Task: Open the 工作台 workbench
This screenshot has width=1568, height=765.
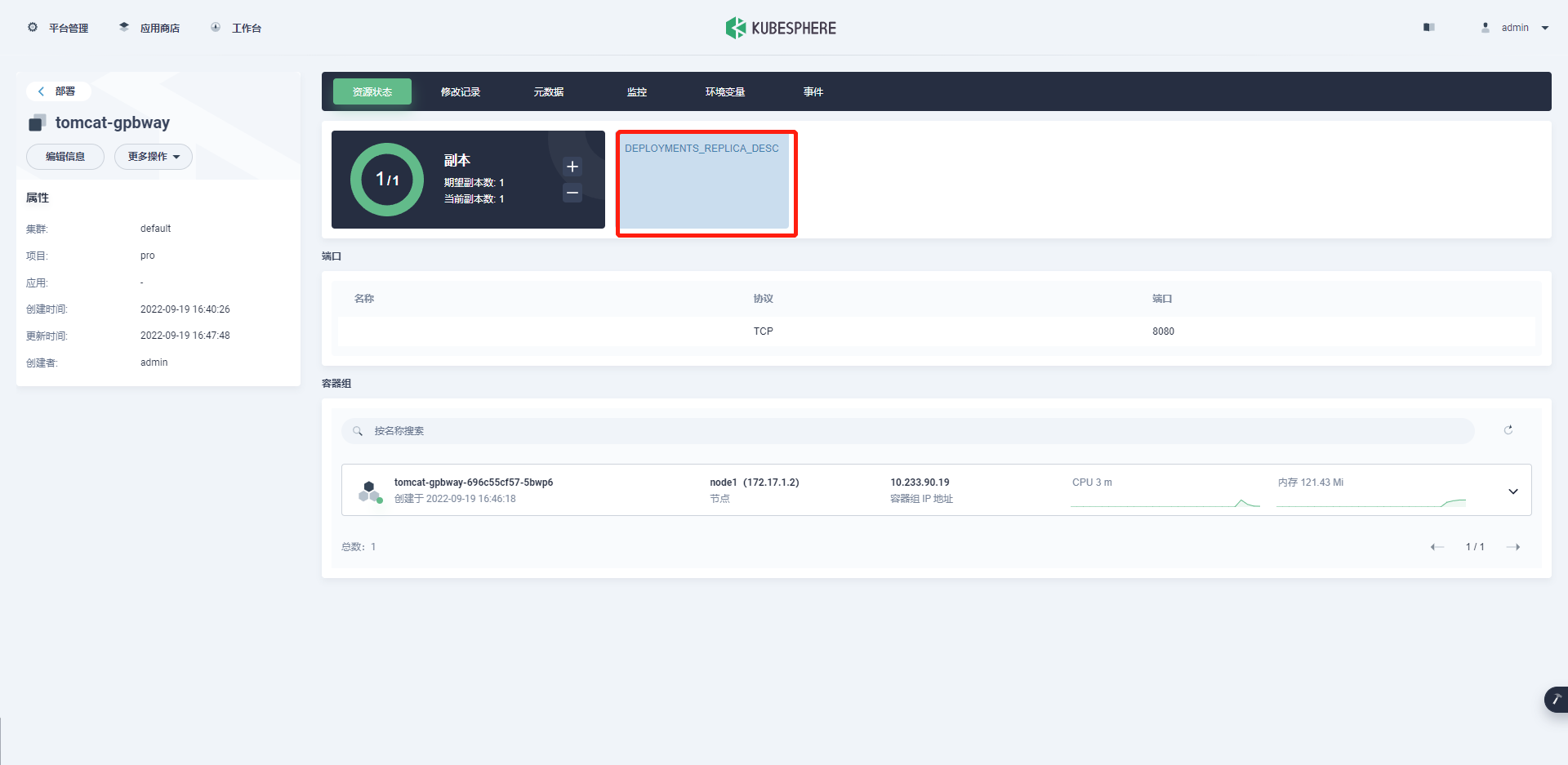Action: (x=236, y=28)
